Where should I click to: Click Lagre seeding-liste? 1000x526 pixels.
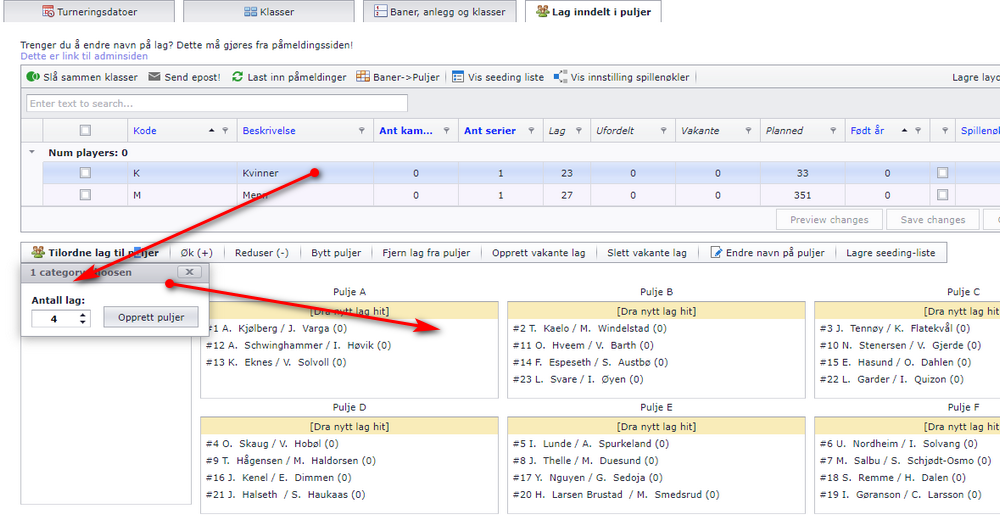(x=890, y=252)
